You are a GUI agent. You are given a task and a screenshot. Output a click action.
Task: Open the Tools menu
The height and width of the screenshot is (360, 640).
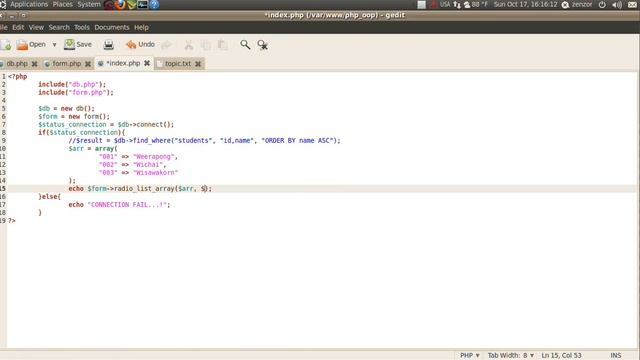pos(82,27)
